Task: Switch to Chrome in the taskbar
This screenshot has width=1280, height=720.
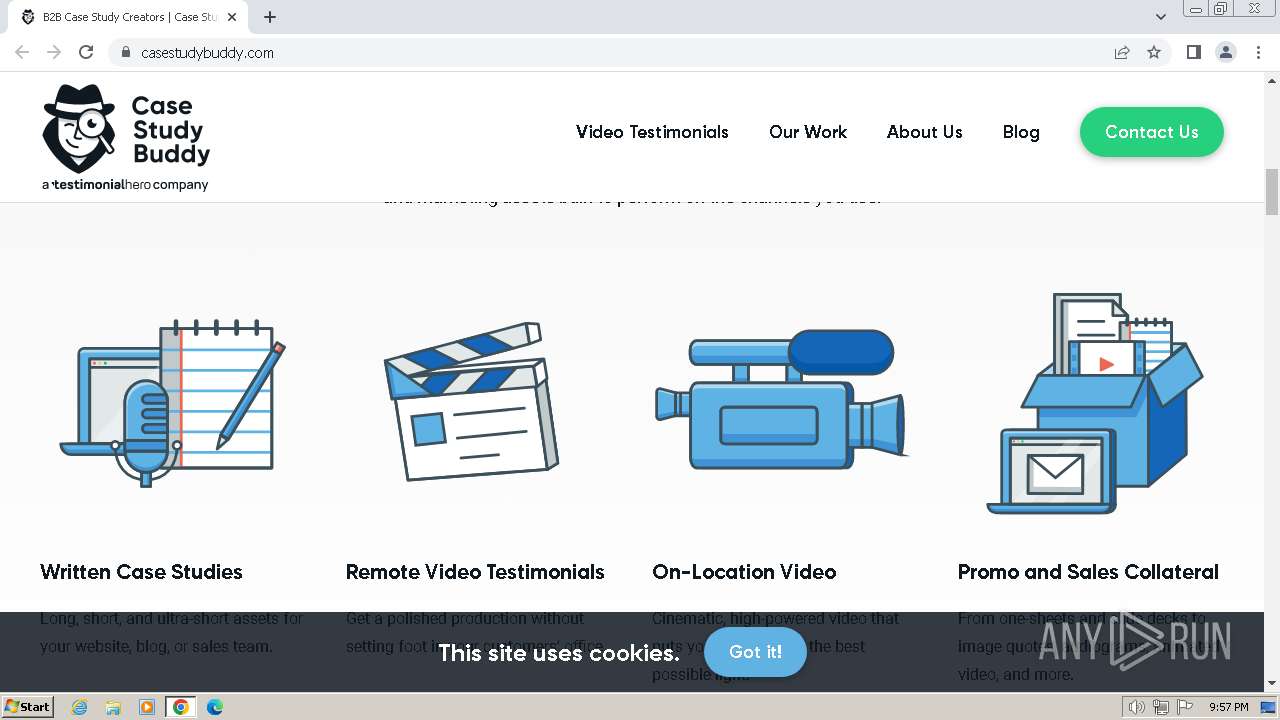Action: point(181,707)
